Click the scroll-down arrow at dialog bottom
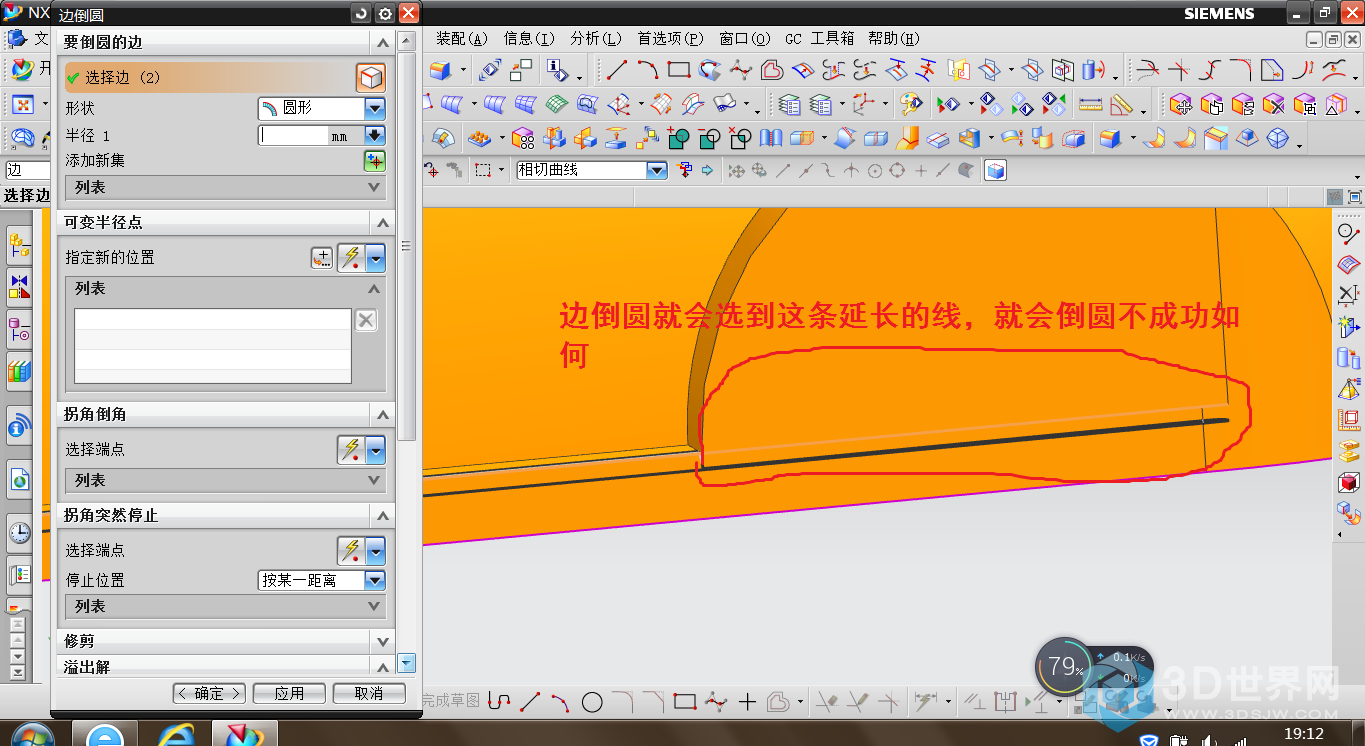Screen dimensions: 1365x746 click(x=406, y=663)
